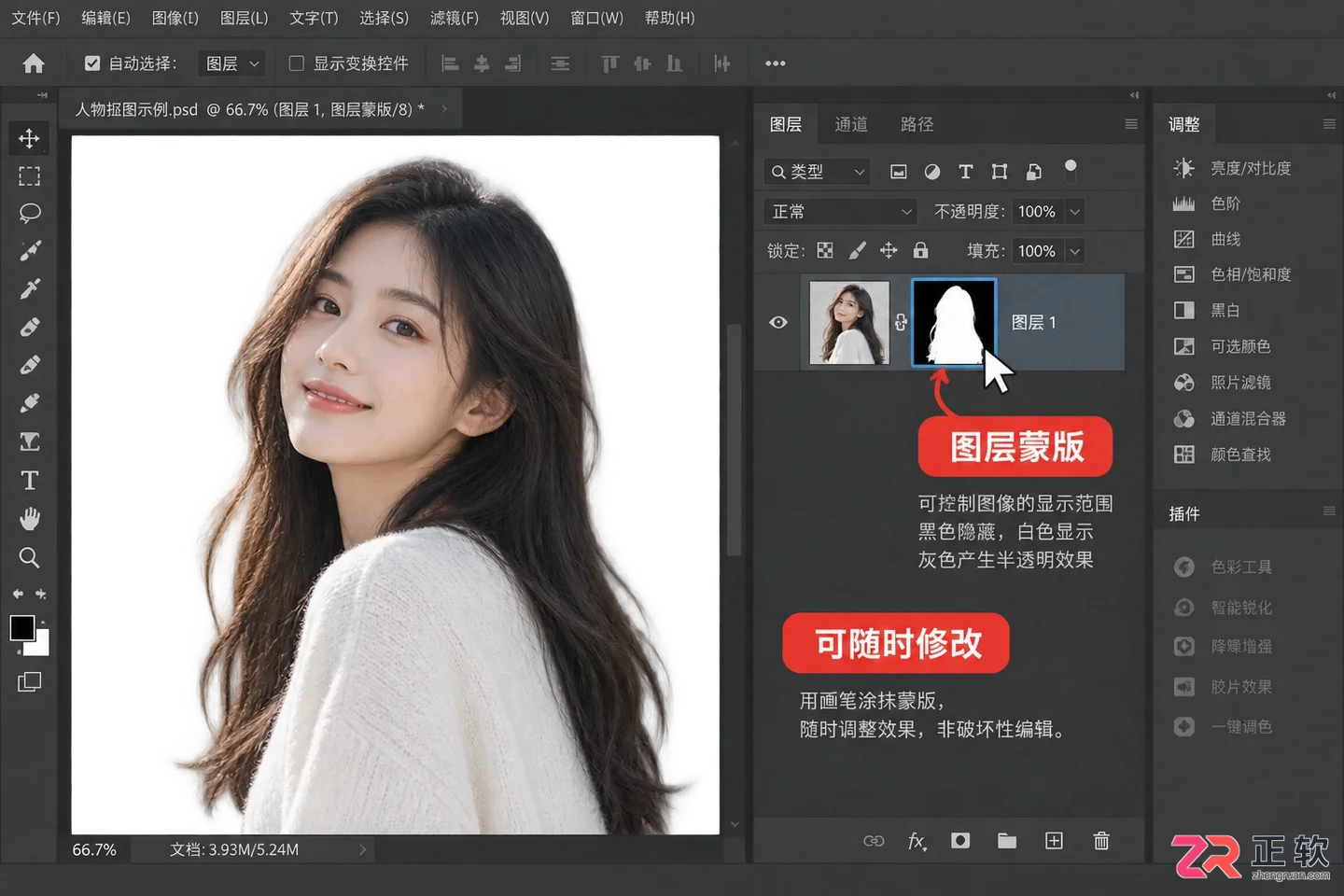Screen dimensions: 1344x896
Task: Select the portrait layer thumbnail of 图层 1
Action: tap(849, 322)
